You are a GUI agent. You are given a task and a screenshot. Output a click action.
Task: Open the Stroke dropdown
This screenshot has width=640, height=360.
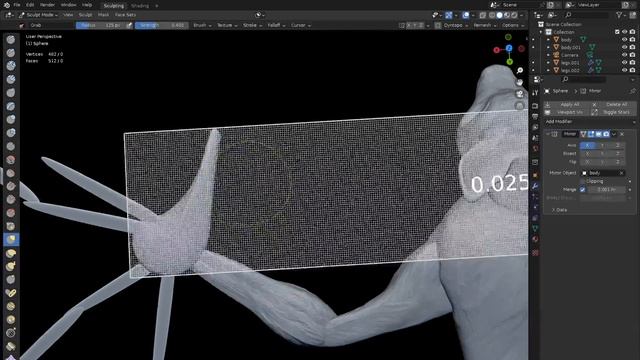[x=252, y=25]
